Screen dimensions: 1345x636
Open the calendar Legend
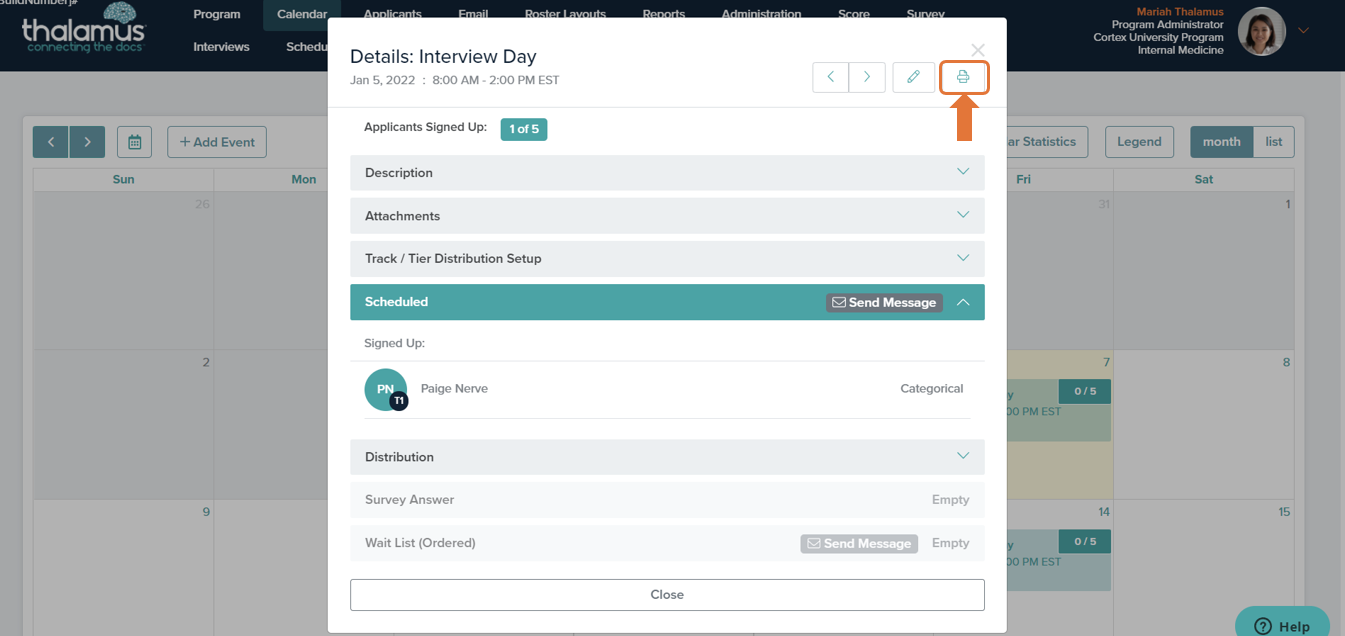click(1139, 142)
